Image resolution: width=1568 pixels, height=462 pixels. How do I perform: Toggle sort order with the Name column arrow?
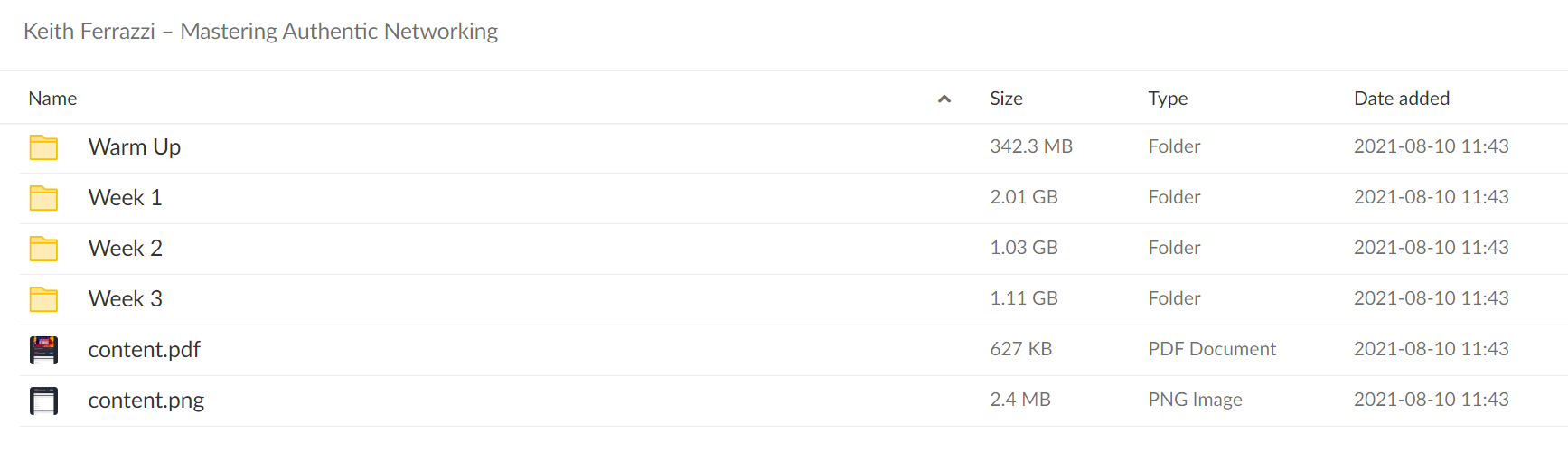(x=944, y=99)
